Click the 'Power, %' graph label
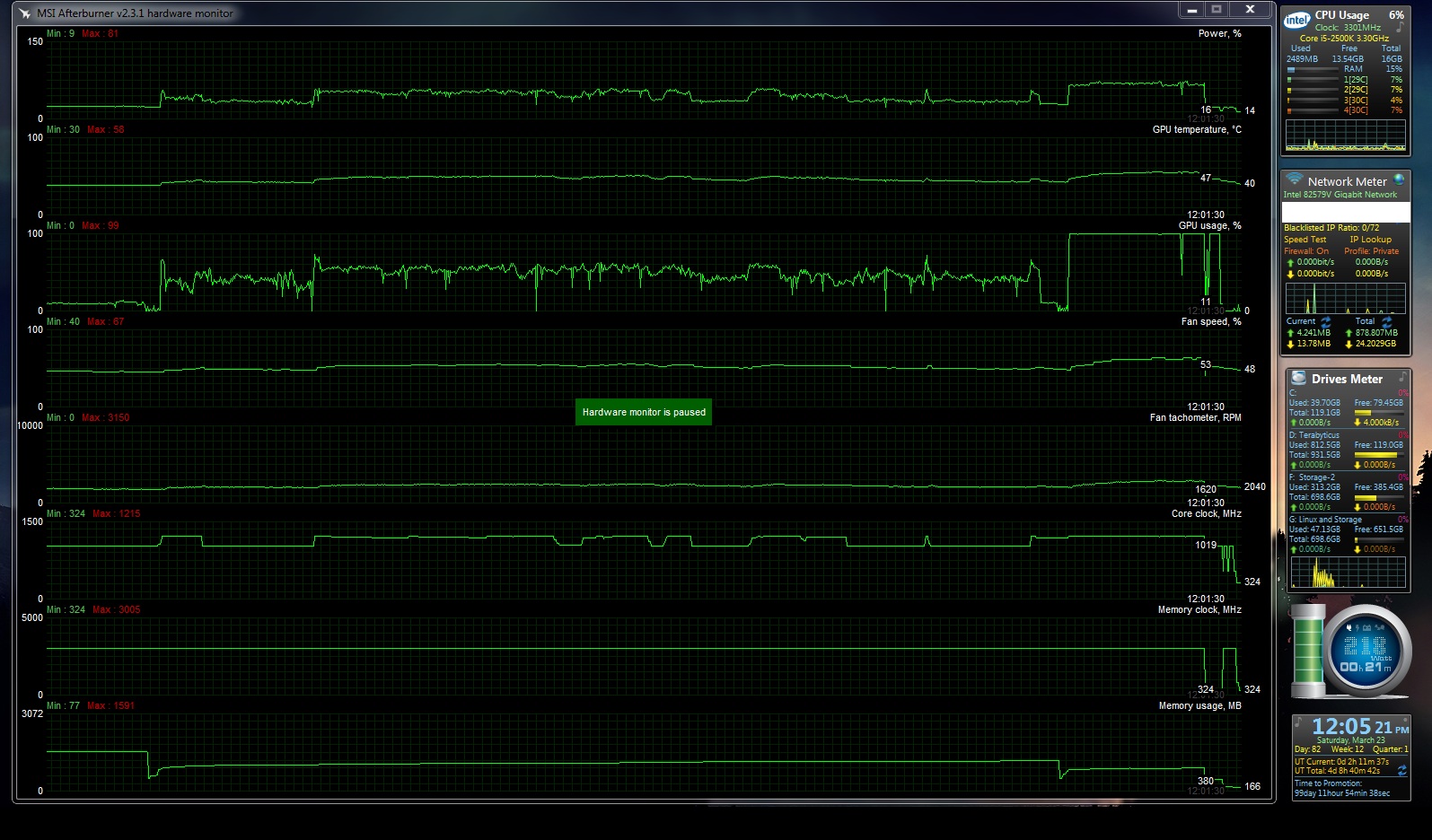1432x840 pixels. pyautogui.click(x=1219, y=33)
